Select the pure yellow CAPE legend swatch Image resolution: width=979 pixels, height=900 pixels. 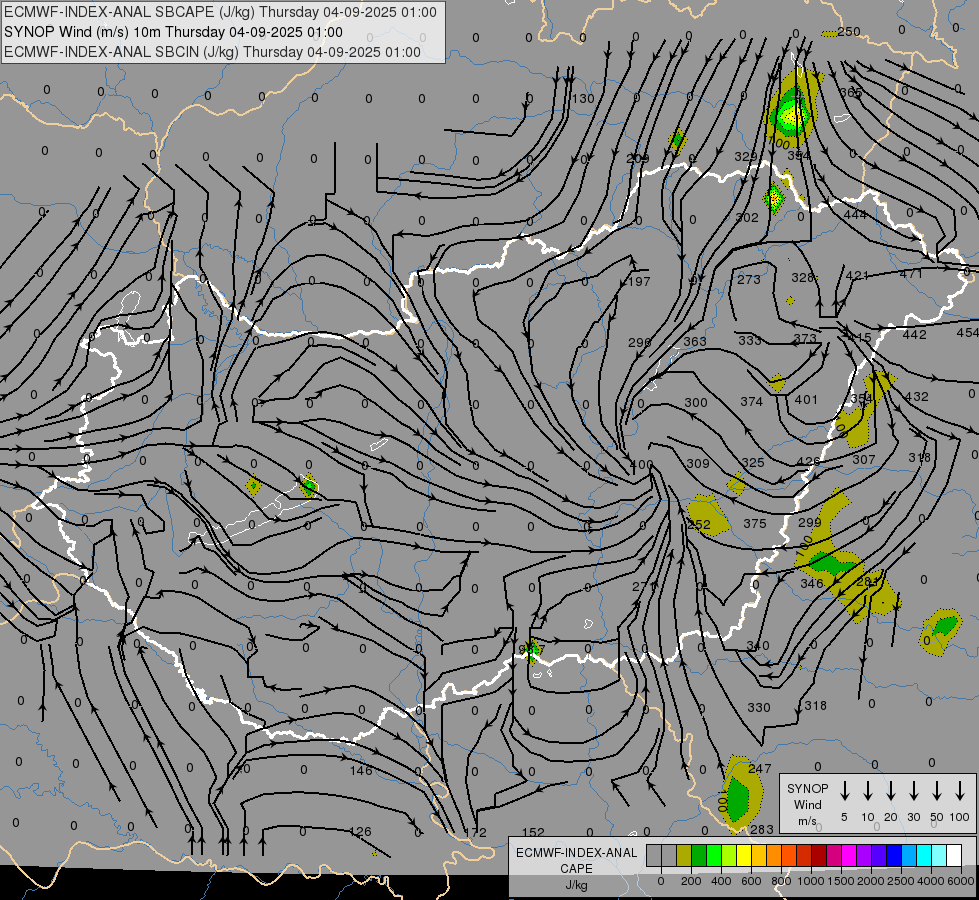click(x=744, y=856)
